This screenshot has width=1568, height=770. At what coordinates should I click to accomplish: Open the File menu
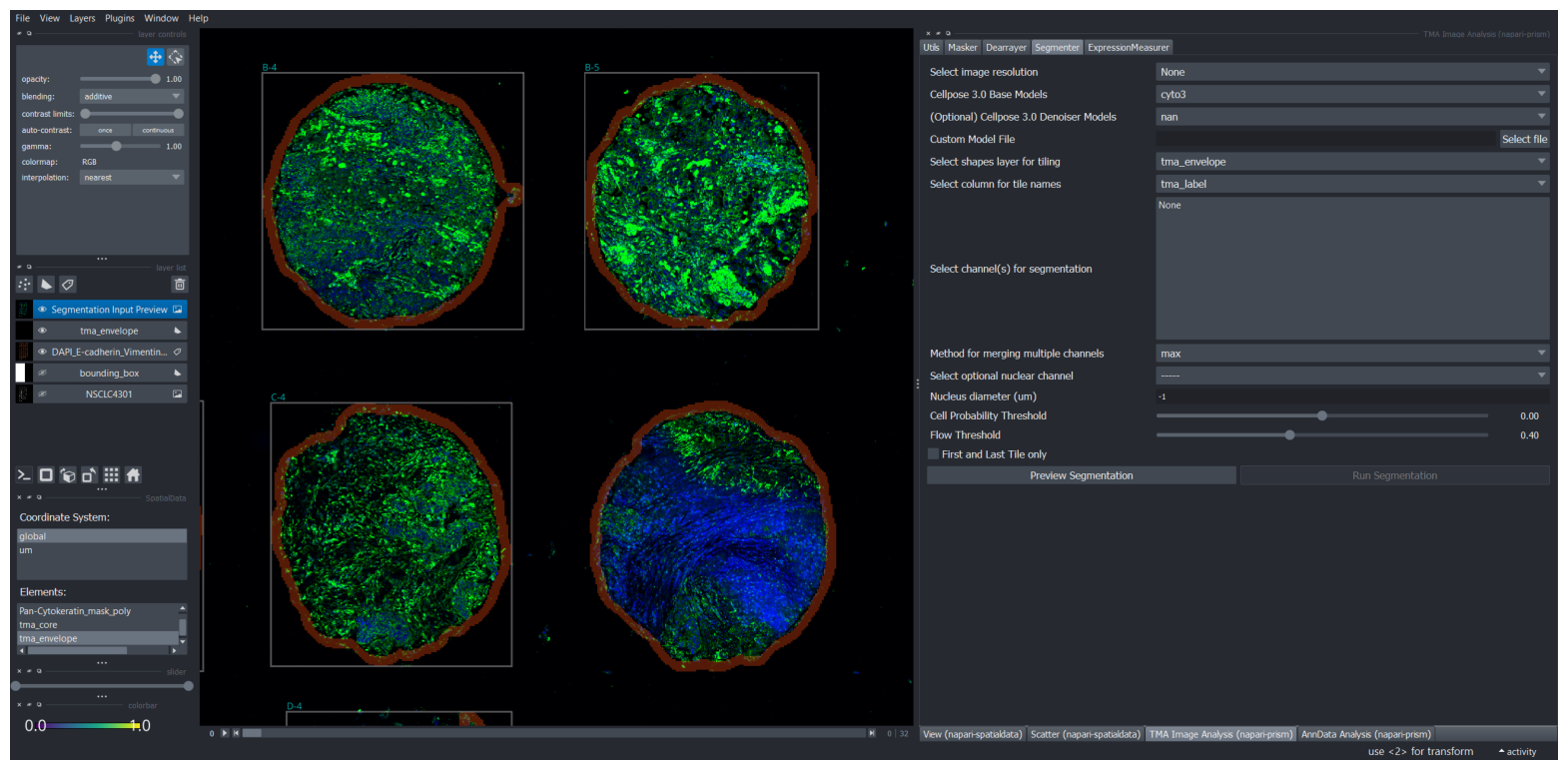coord(22,18)
